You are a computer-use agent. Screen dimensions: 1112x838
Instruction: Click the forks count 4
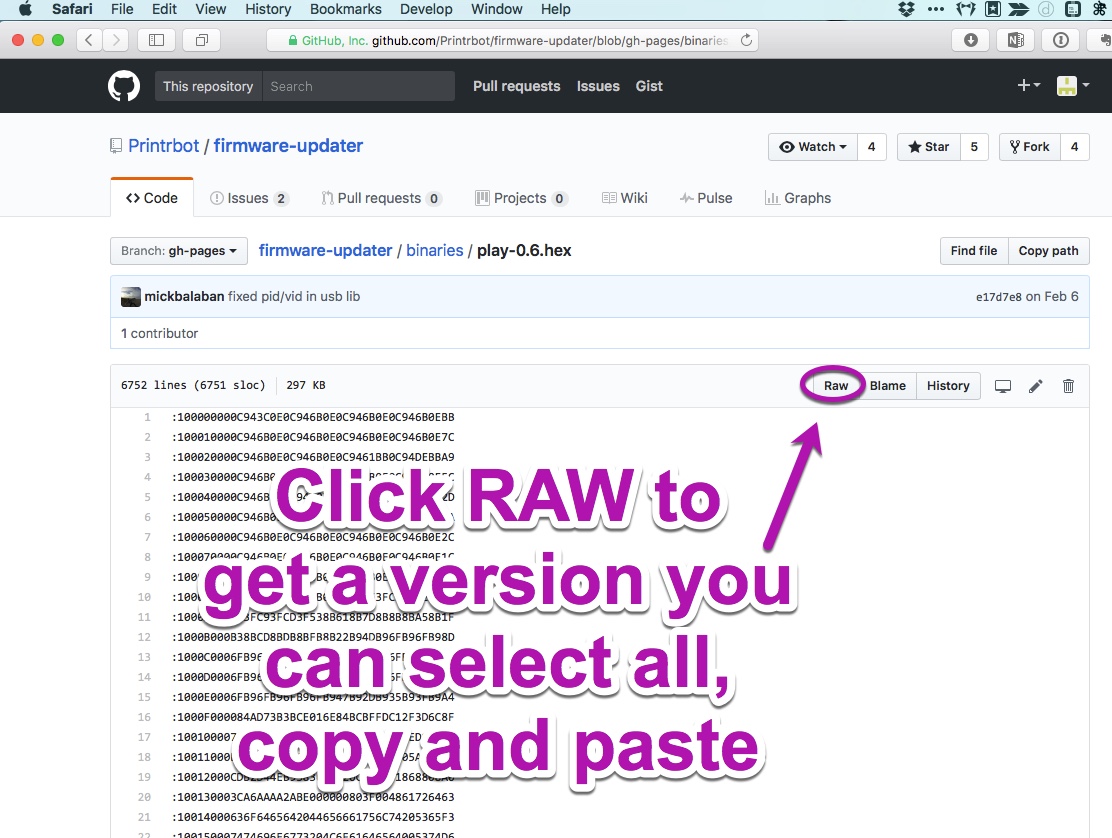pos(1074,147)
